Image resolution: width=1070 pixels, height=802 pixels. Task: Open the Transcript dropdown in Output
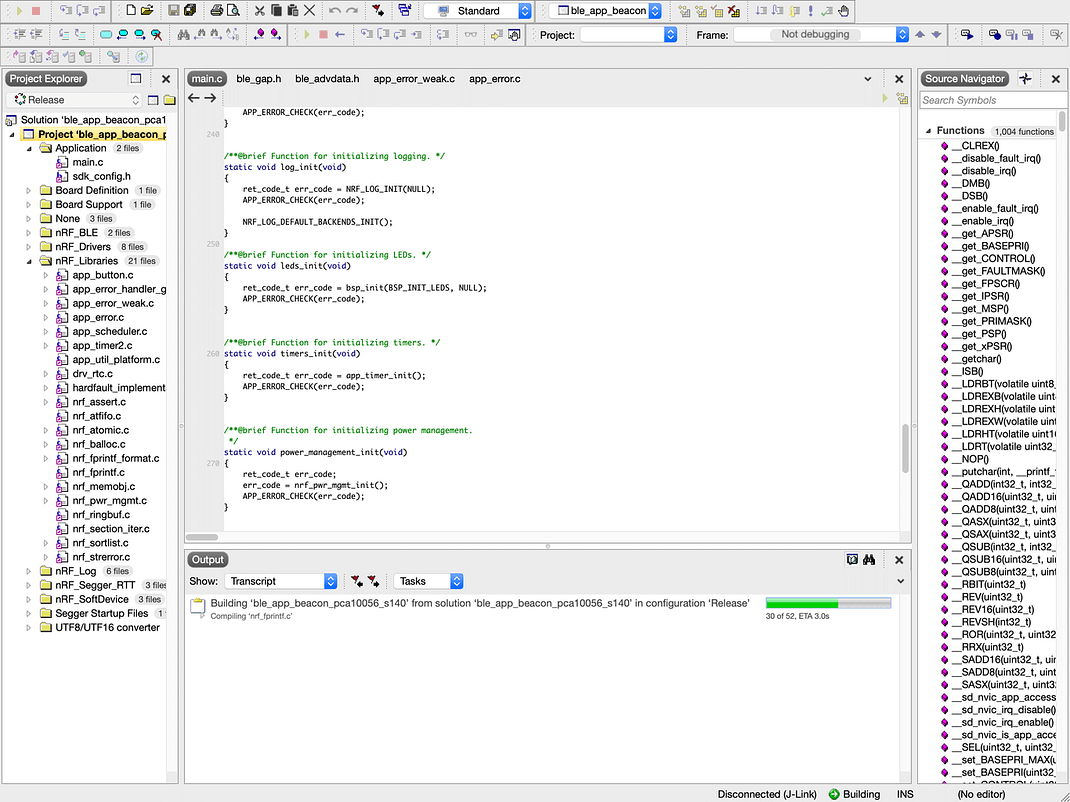(281, 581)
